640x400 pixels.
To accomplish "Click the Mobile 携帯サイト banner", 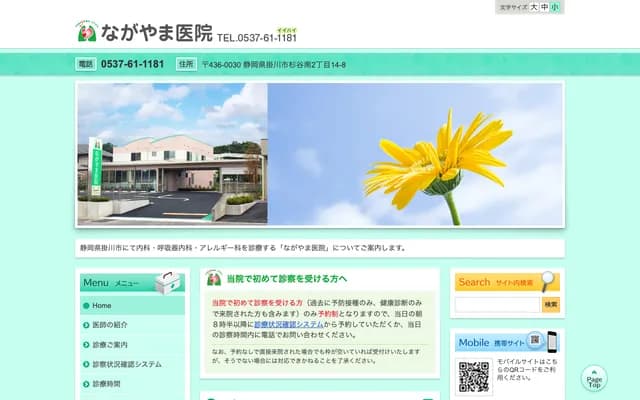I will pyautogui.click(x=507, y=342).
